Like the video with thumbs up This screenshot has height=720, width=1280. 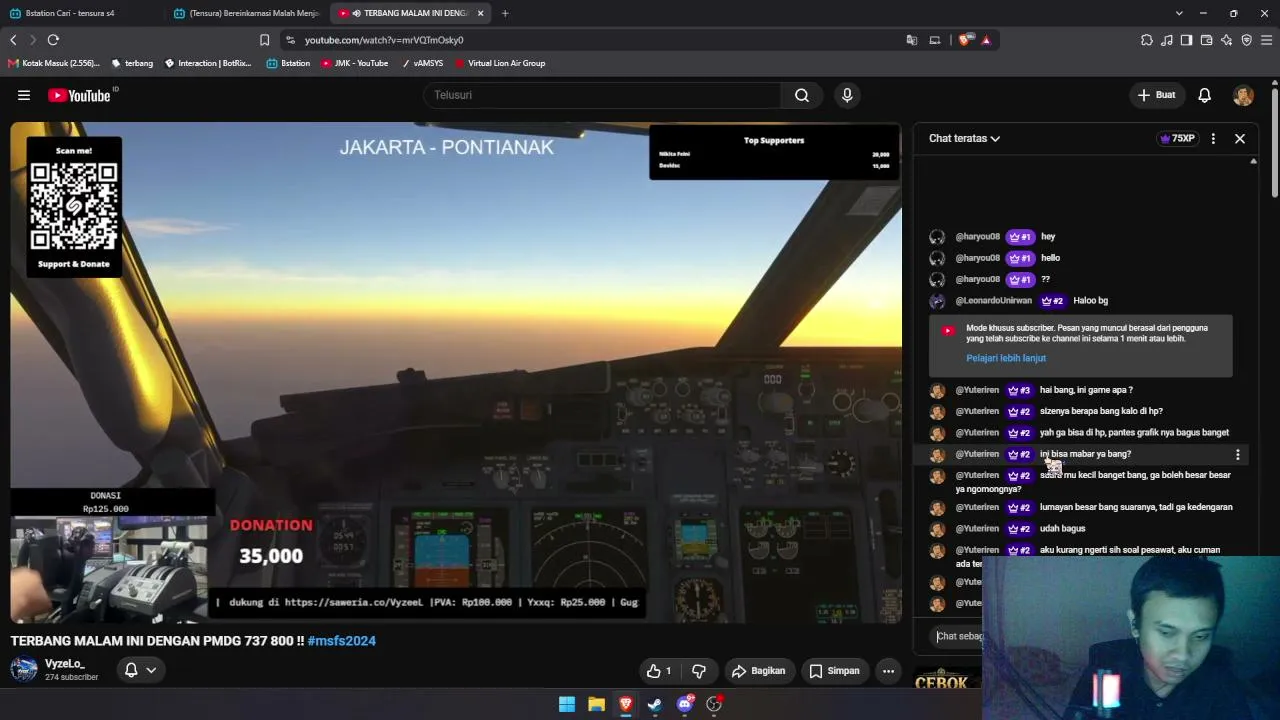(659, 671)
